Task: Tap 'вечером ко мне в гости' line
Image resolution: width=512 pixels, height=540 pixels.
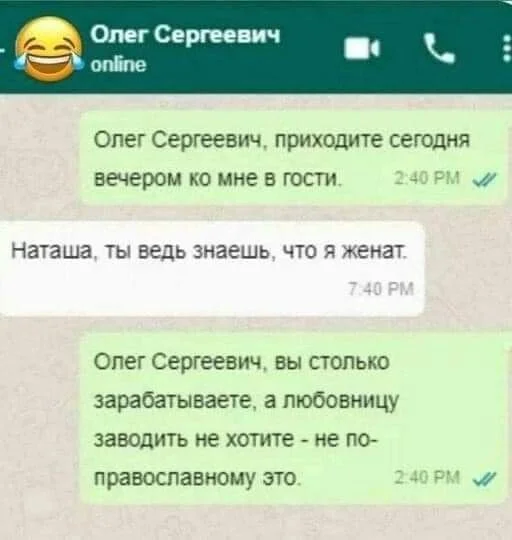Action: pos(217,179)
